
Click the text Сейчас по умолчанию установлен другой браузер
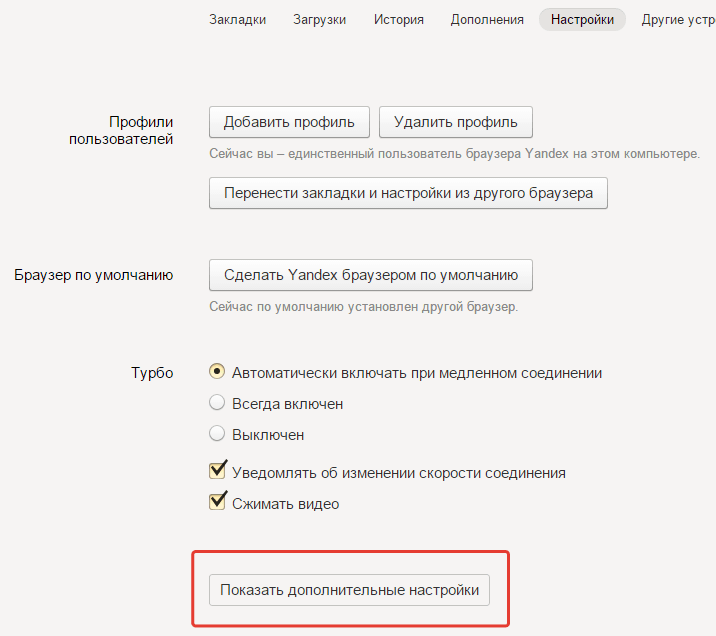(363, 306)
